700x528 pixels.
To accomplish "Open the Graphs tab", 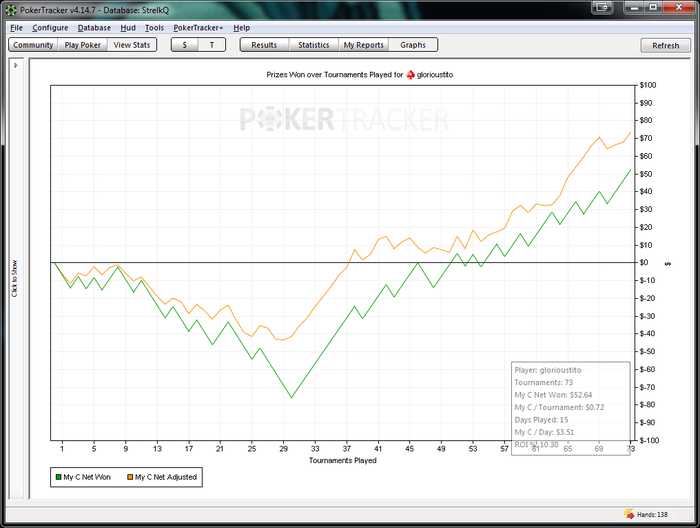I will point(413,45).
